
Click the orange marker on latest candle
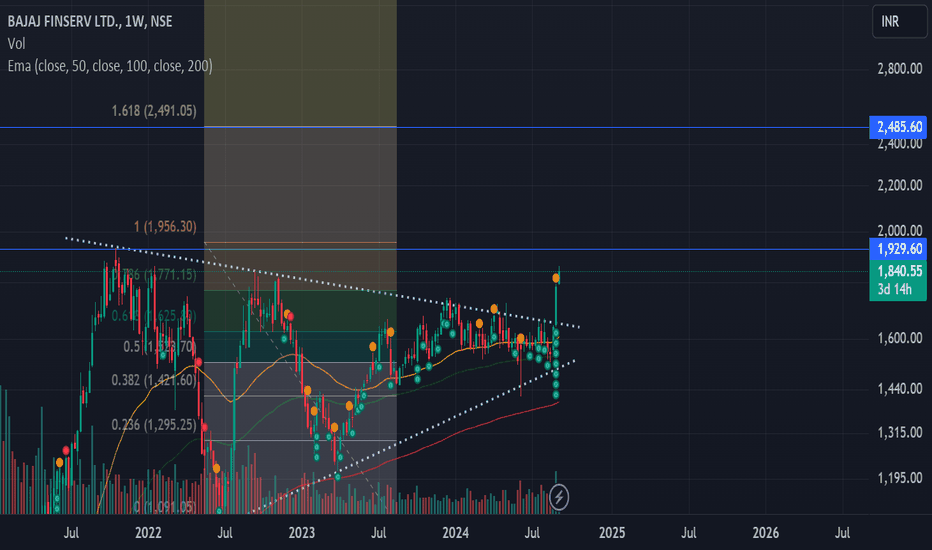pyautogui.click(x=556, y=278)
